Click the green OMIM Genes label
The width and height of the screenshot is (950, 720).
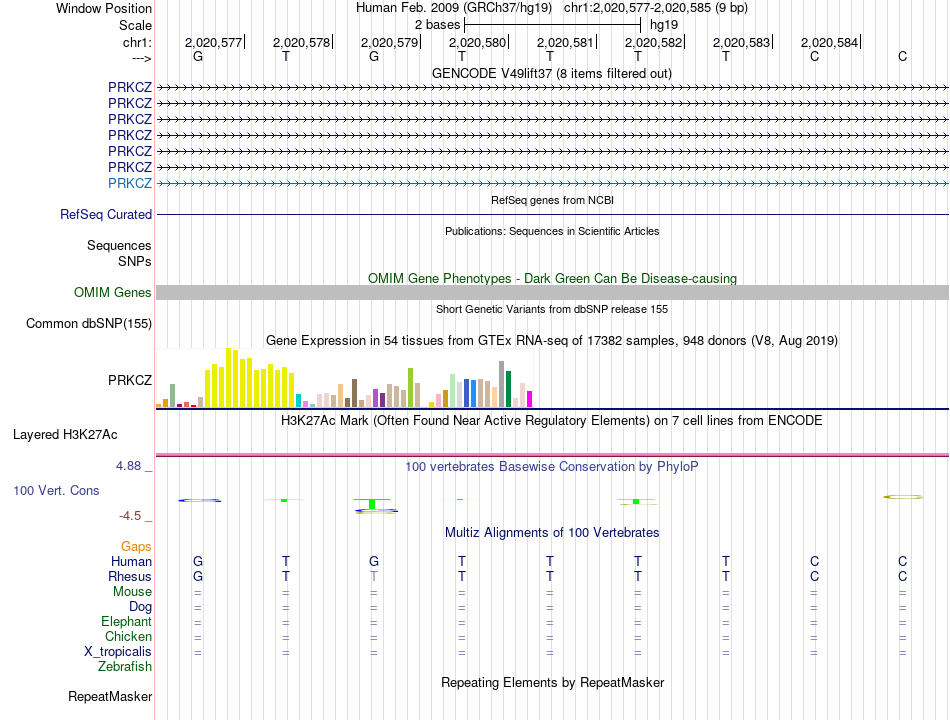(x=112, y=293)
